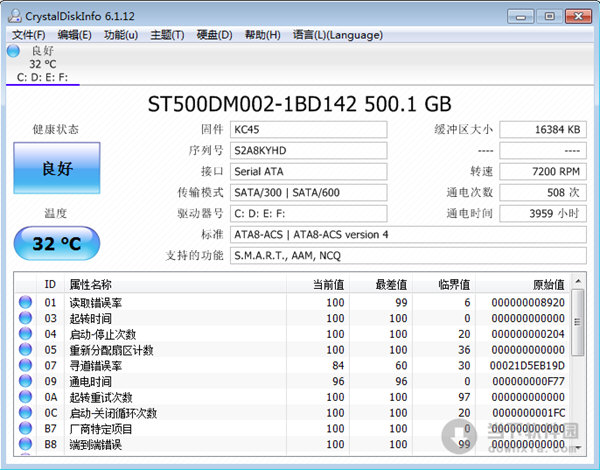Click the SMART list scrollbar thumb
Screen dimensions: 600x470
(x=578, y=323)
